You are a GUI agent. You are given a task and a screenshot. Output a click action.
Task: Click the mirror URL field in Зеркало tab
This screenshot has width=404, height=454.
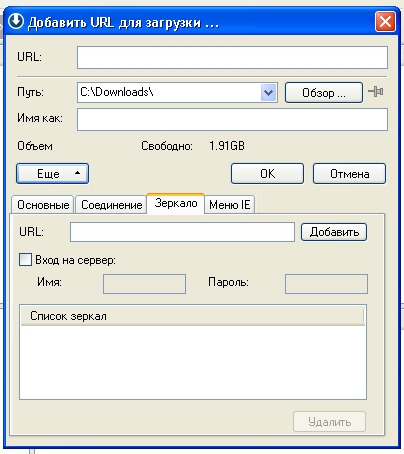point(182,232)
